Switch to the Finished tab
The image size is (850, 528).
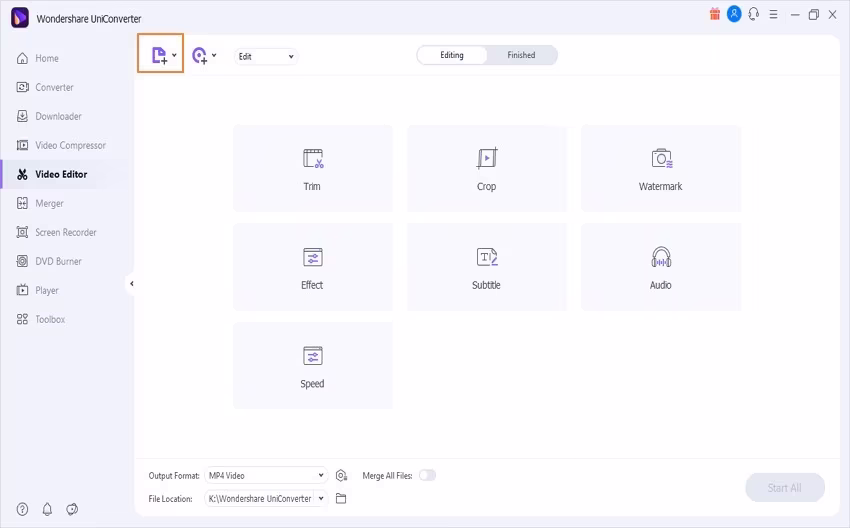coord(521,55)
